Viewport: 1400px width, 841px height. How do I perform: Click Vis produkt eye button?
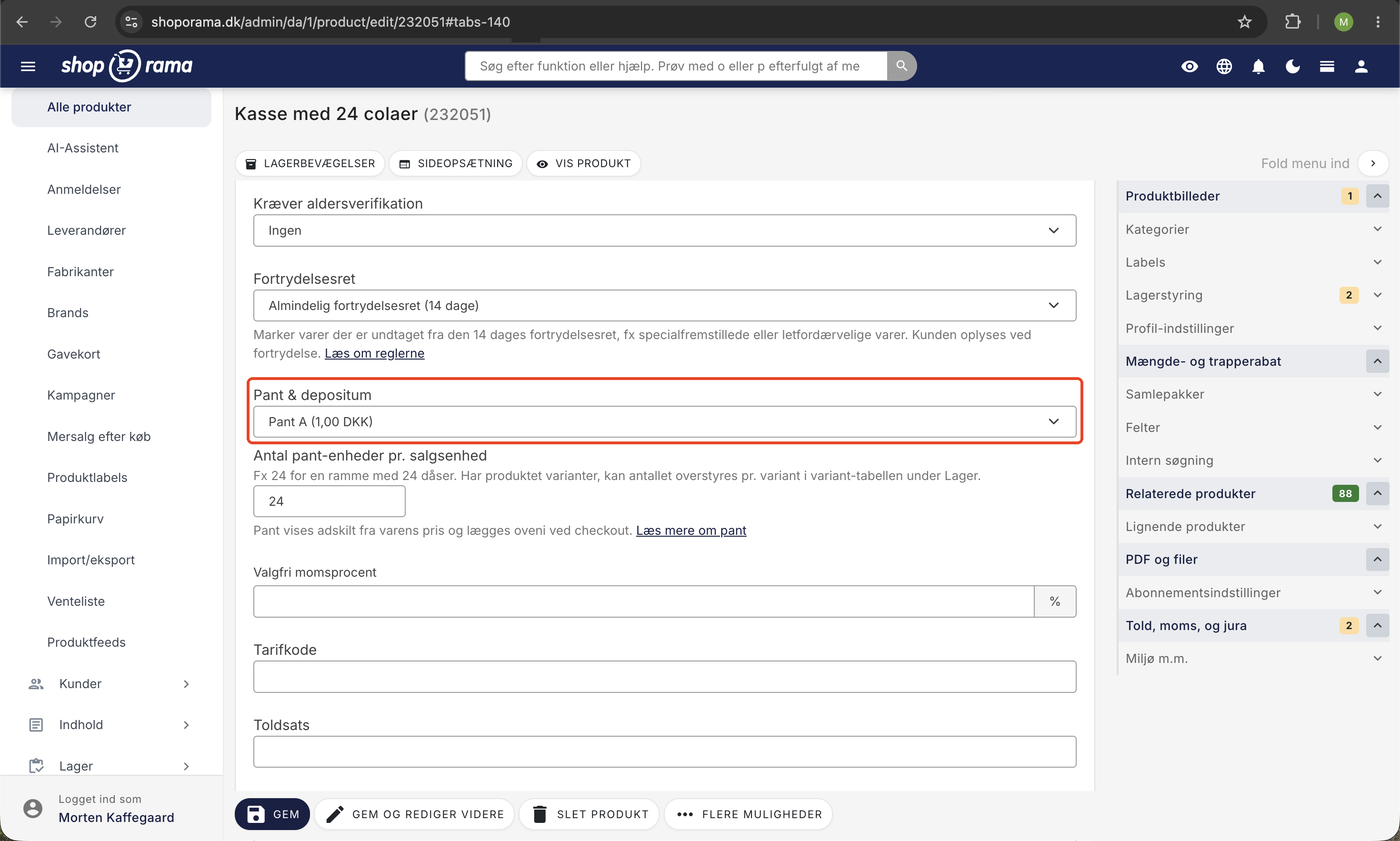click(x=583, y=163)
